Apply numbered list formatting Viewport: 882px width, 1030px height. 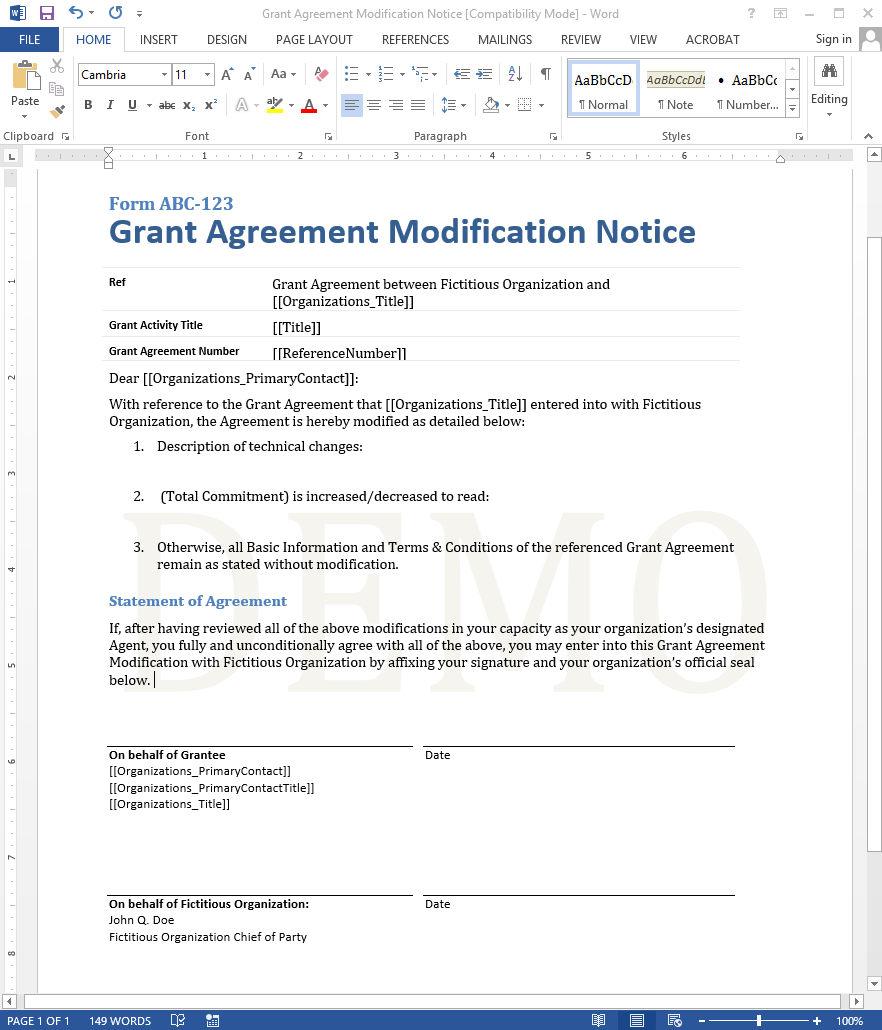click(x=386, y=74)
